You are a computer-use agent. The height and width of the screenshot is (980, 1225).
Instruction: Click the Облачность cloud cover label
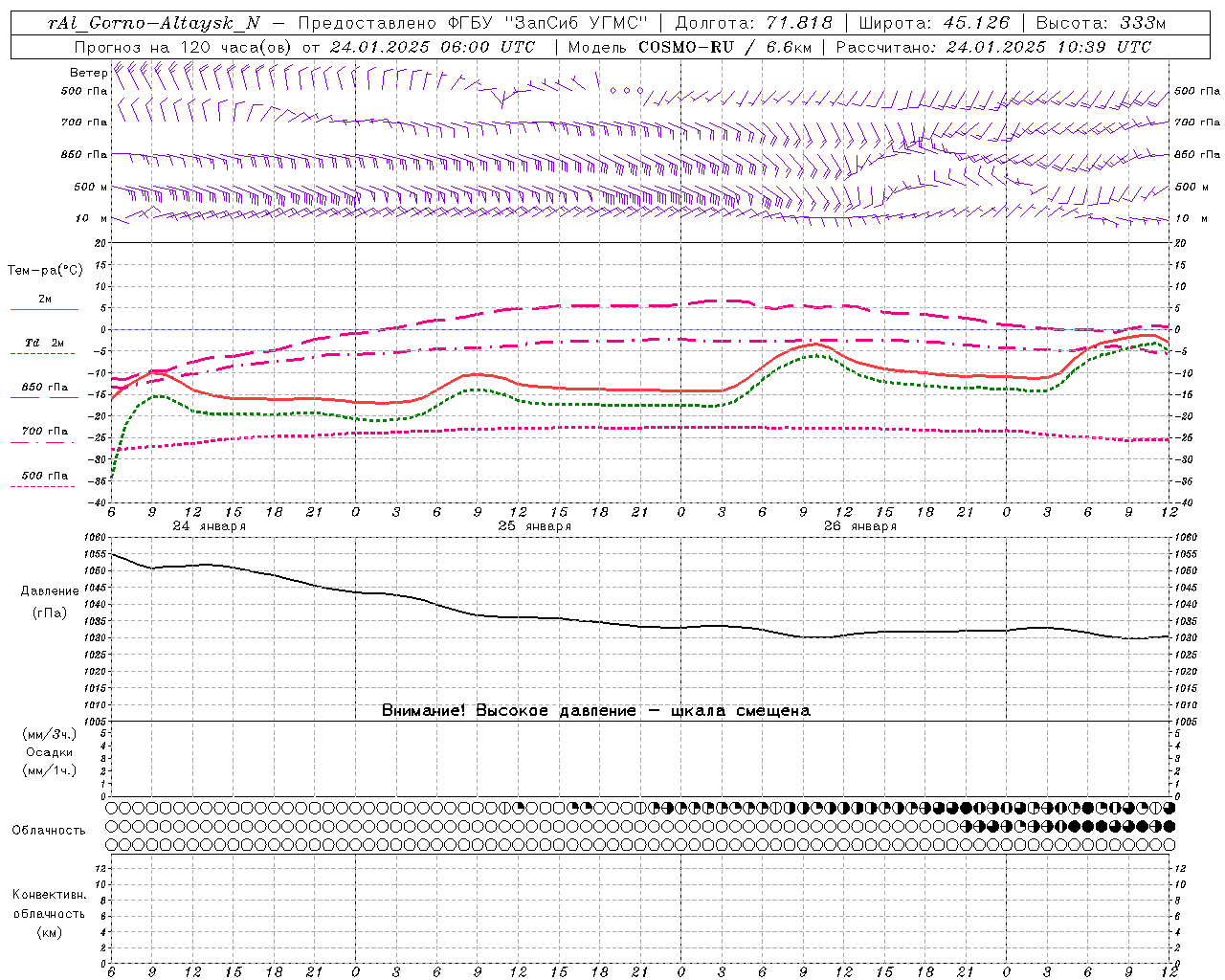coord(49,831)
